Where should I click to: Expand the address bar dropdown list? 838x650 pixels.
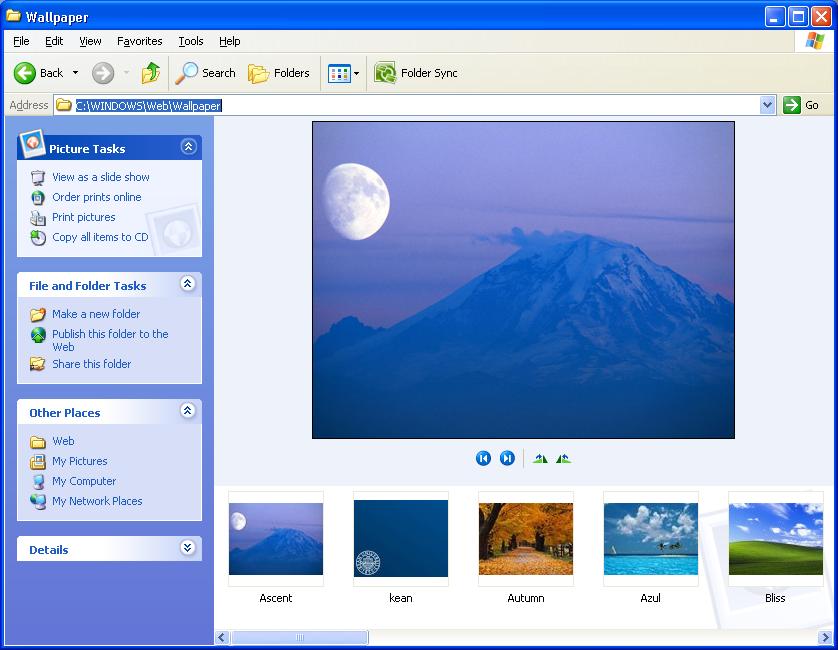[x=767, y=105]
